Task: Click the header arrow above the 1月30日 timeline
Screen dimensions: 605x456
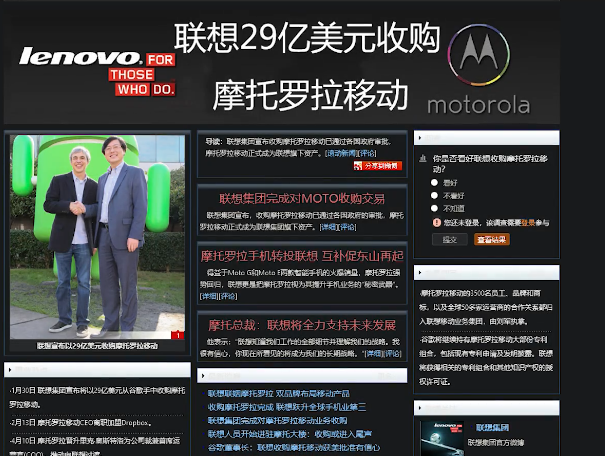Action: 10,370
